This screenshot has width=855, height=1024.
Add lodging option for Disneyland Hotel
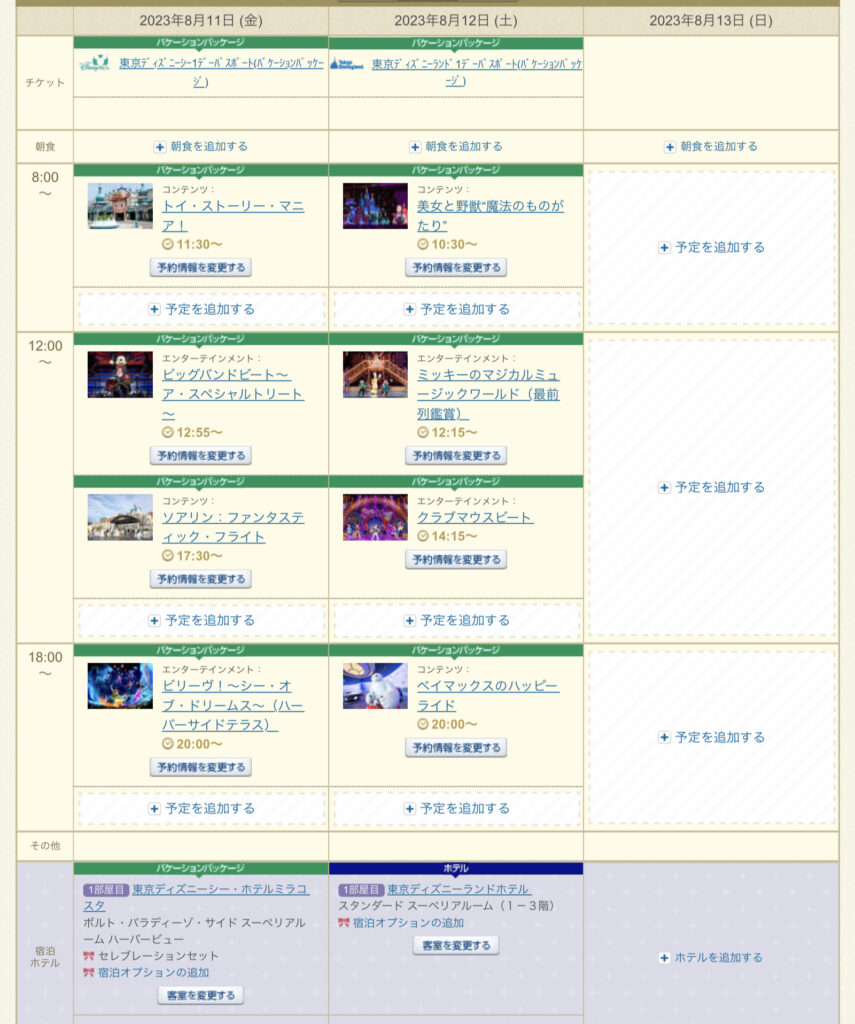tap(408, 923)
